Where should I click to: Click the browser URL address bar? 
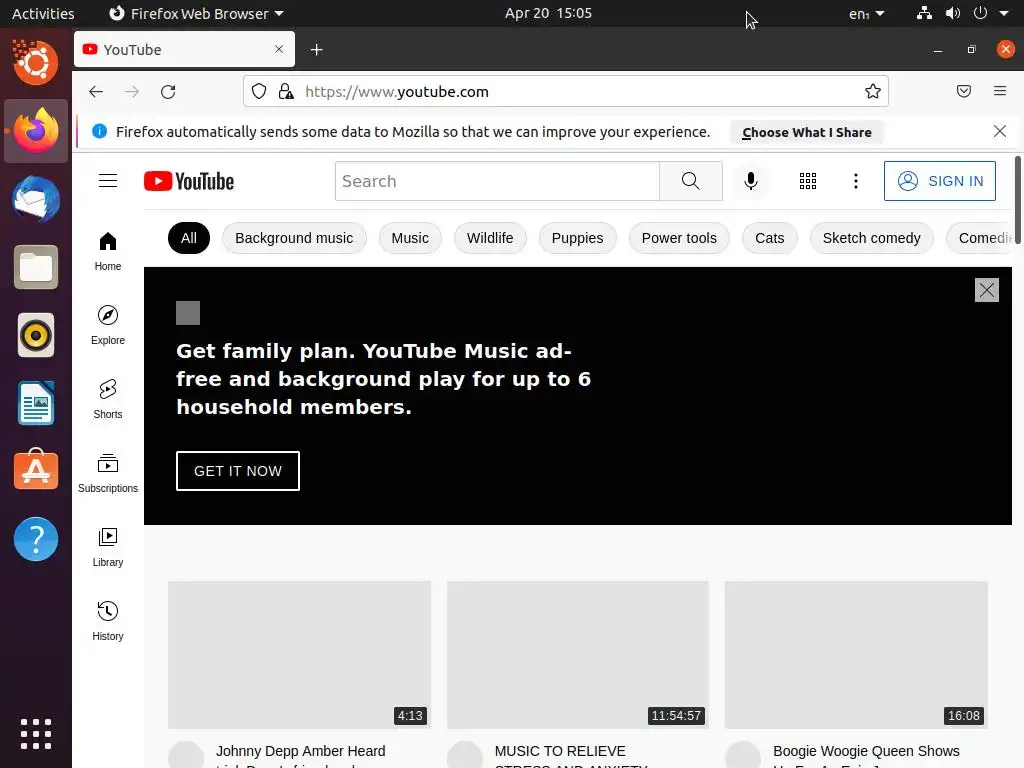[566, 91]
